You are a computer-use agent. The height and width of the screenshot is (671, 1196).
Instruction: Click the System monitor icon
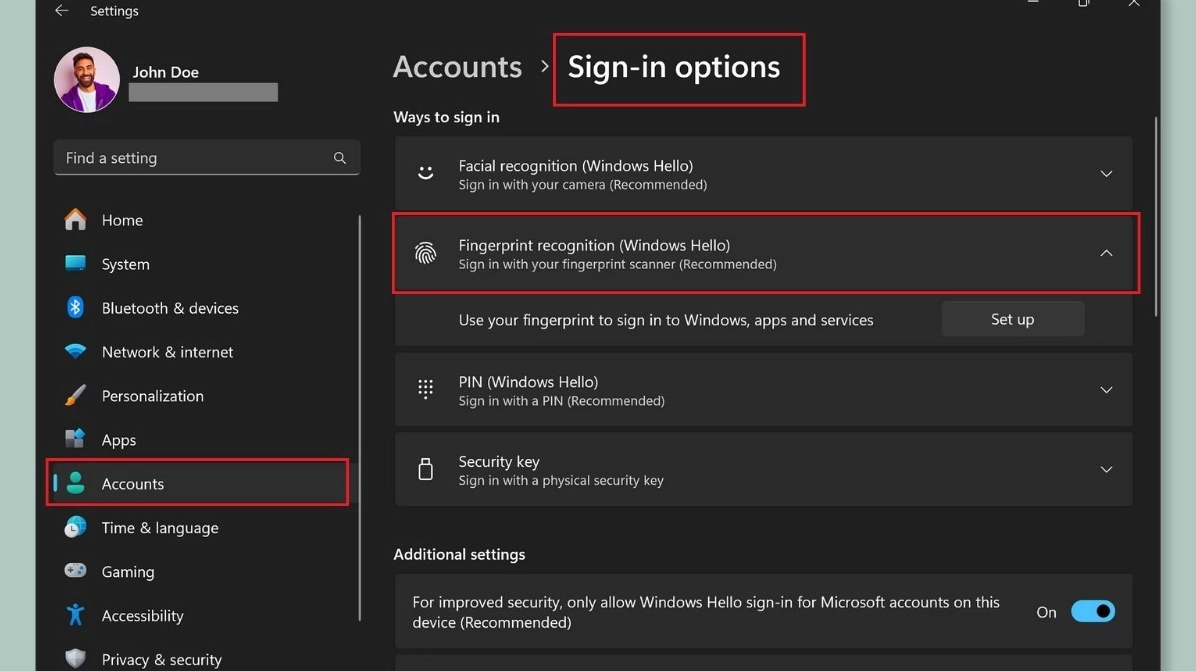tap(75, 264)
